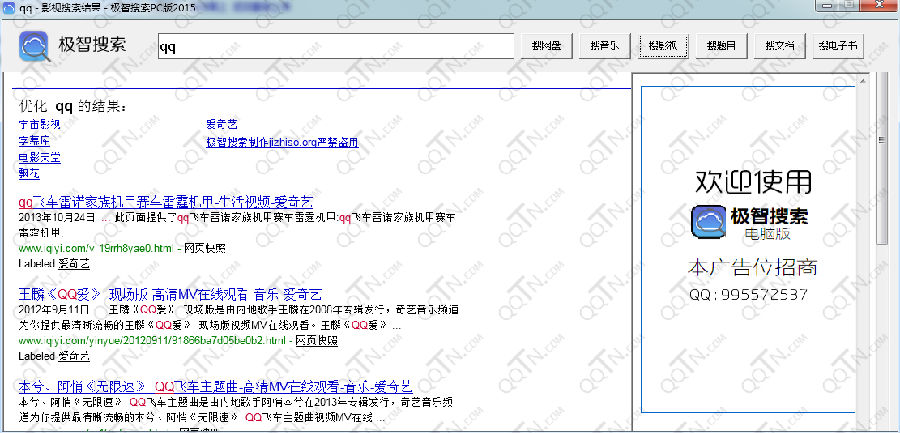This screenshot has width=900, height=433.
Task: Click the 极智搜索 cloud logo icon at top left
Action: click(x=34, y=46)
